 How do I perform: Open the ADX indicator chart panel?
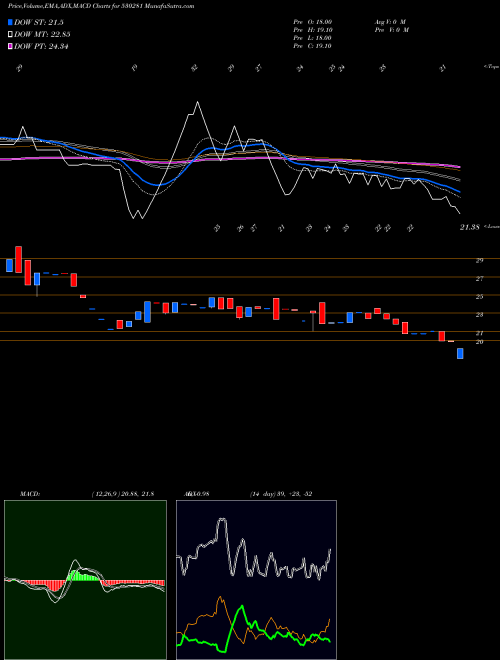coord(256,580)
